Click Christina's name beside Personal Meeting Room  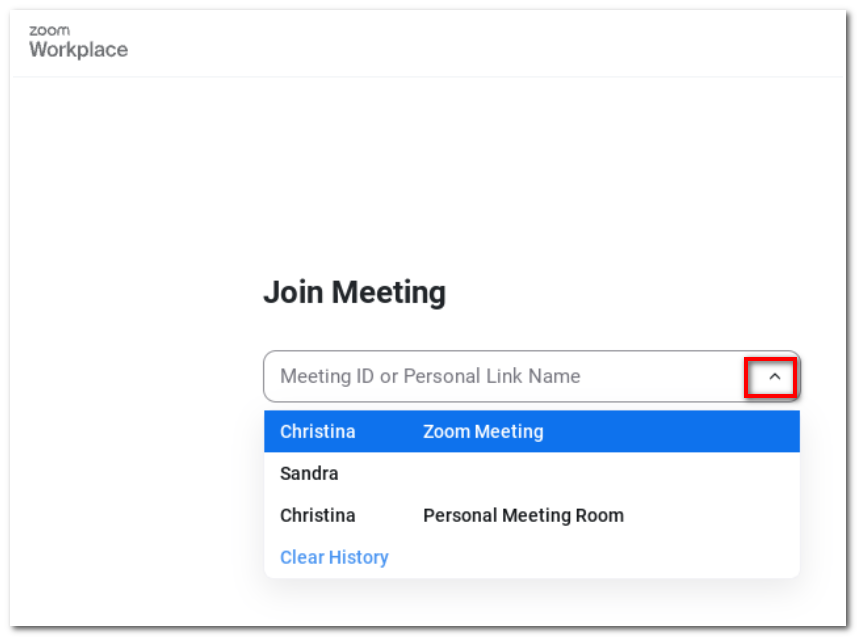[x=318, y=515]
